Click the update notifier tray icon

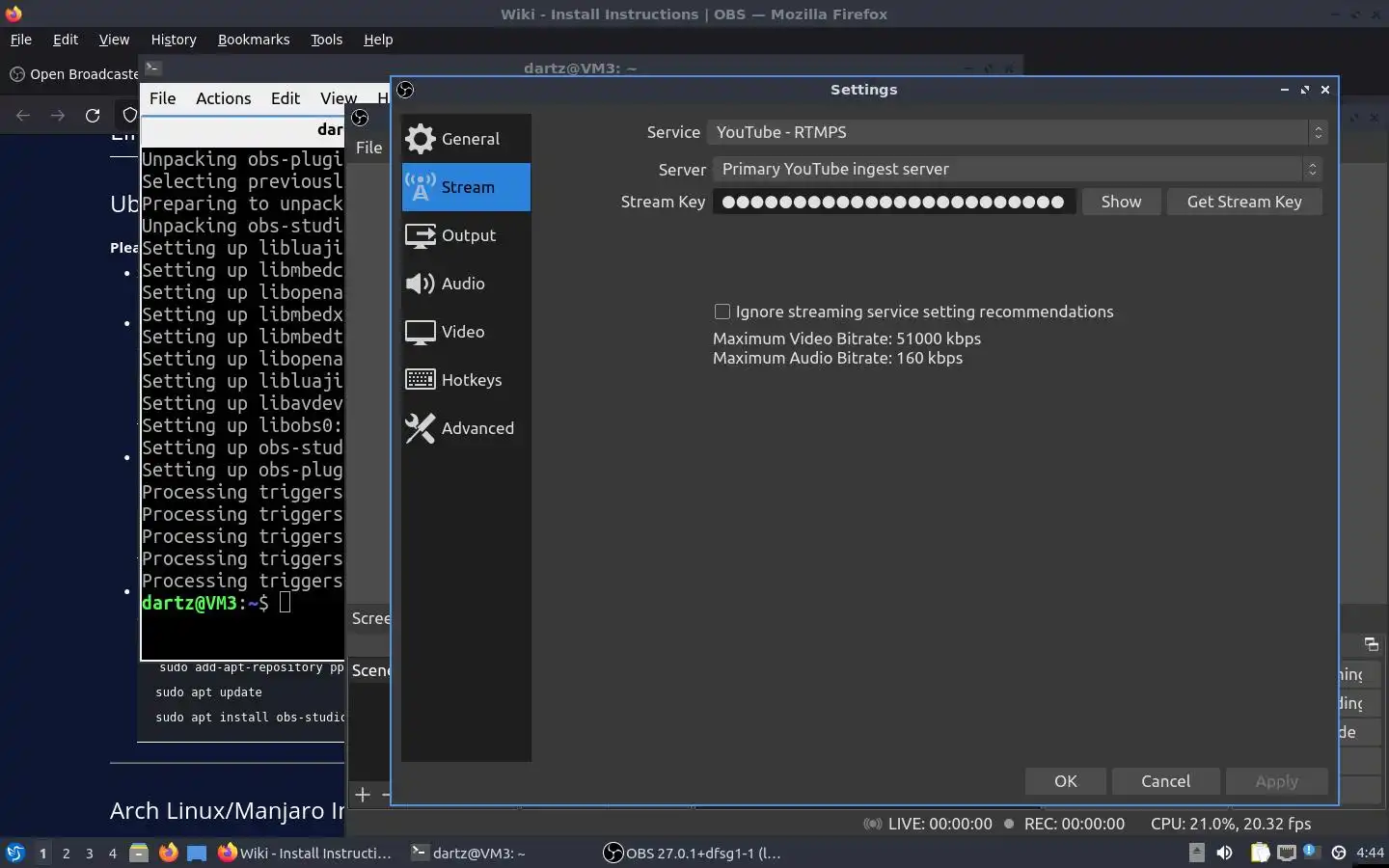point(1311,851)
